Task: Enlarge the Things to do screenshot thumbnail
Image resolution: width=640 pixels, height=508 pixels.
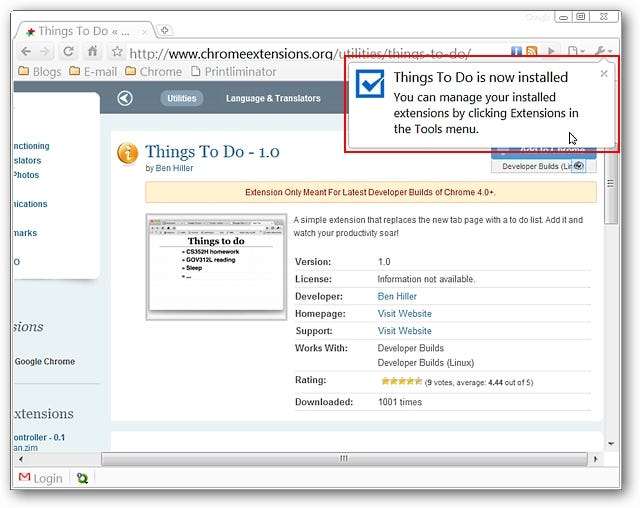Action: 216,267
